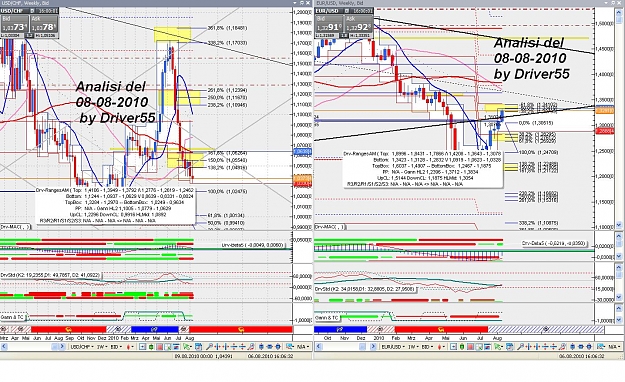Viewport: 625px width, 382px height.
Task: Click the Bid price button on USD/CHF chart
Action: pyautogui.click(x=15, y=24)
